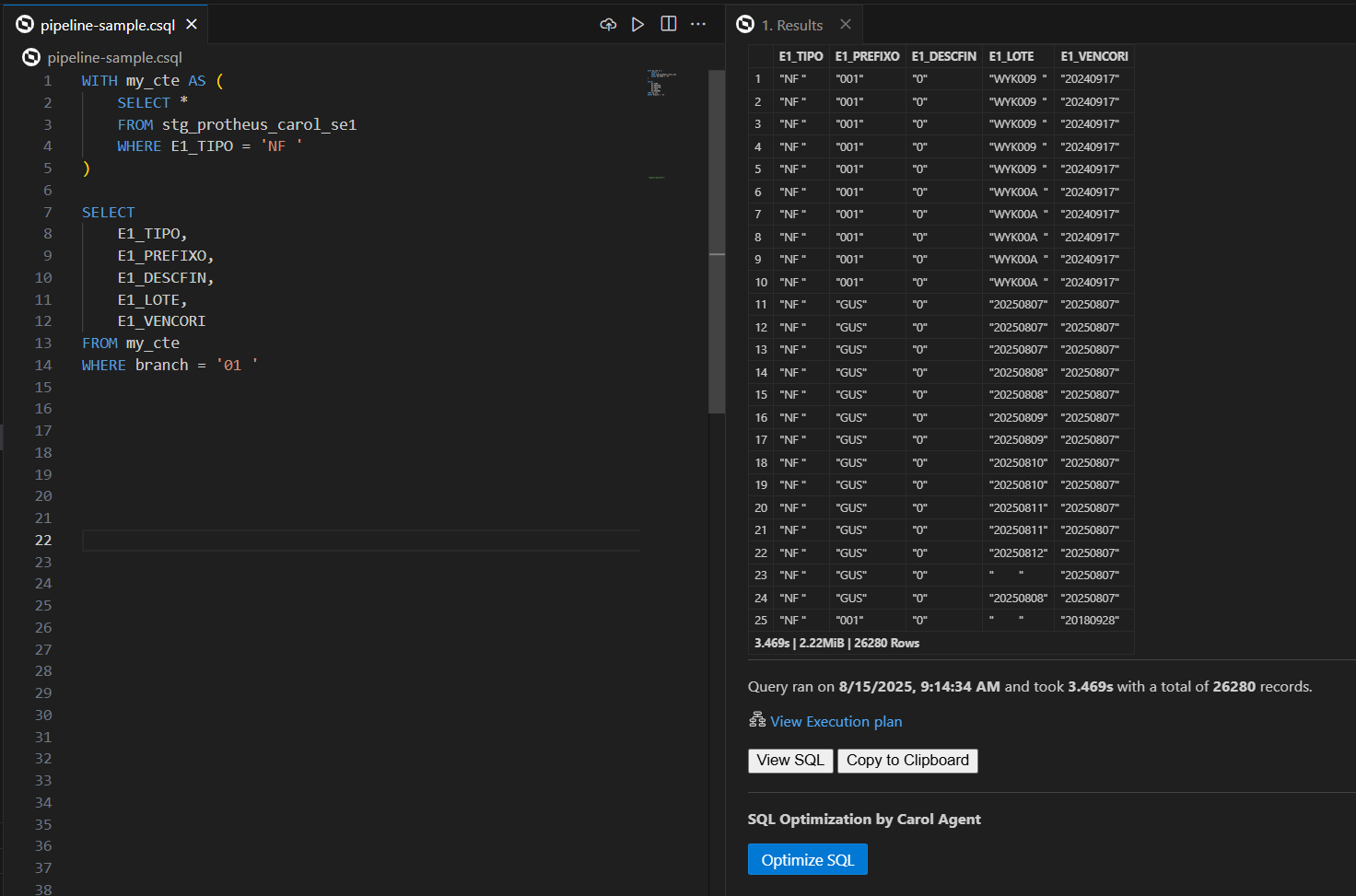The image size is (1356, 896).
Task: Click the pipeline-sample.csql breadcrumb
Action: [x=114, y=57]
